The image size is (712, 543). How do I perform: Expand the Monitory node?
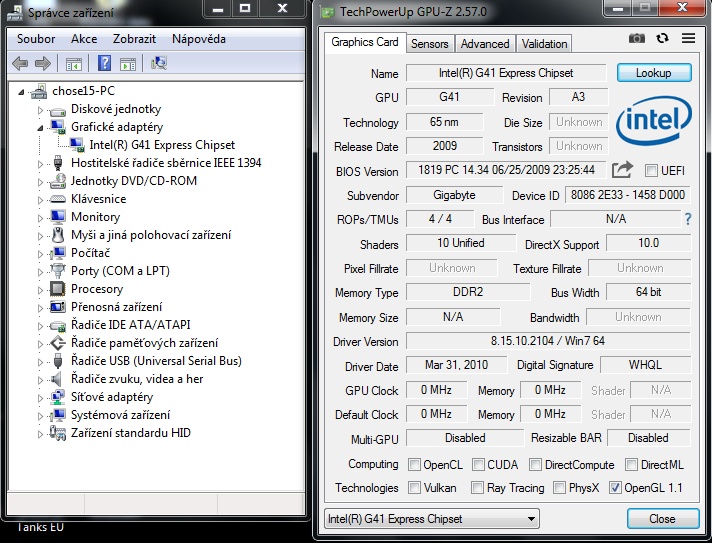[40, 218]
